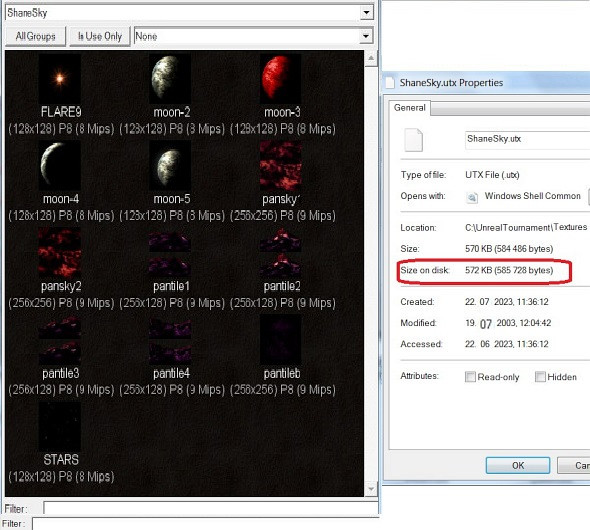Viewport: 590px width, 530px height.
Task: Click the 'moon-3' texture name label
Action: point(282,112)
